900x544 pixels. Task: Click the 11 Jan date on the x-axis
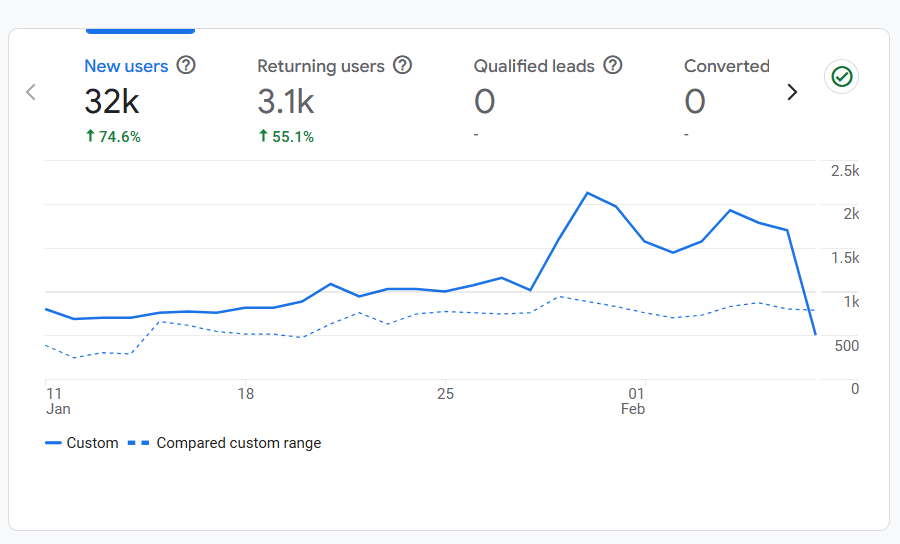click(x=57, y=401)
